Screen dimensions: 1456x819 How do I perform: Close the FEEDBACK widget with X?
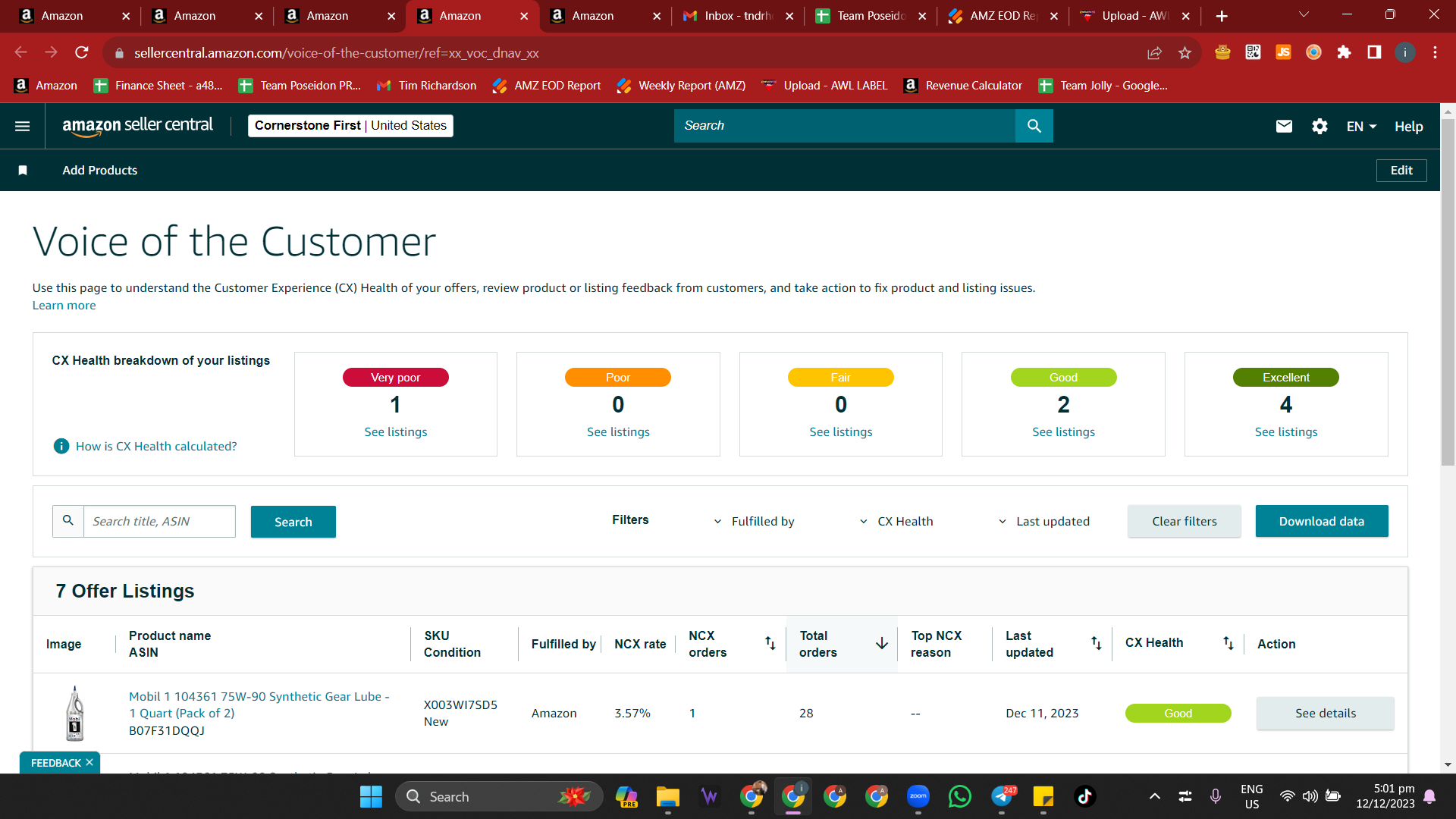[x=89, y=762]
